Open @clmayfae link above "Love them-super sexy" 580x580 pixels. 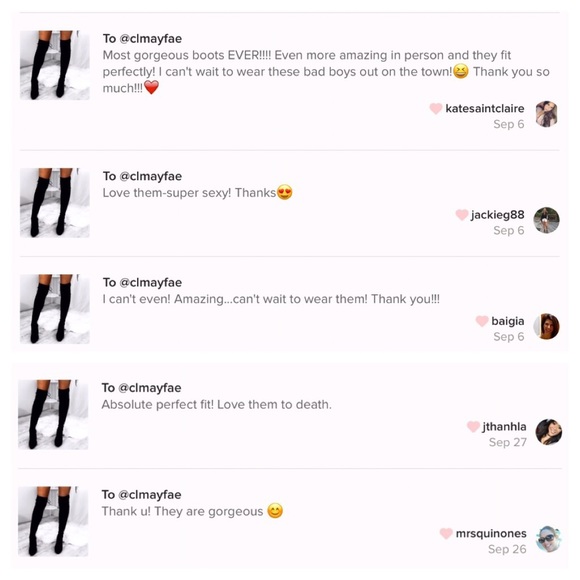pos(151,176)
